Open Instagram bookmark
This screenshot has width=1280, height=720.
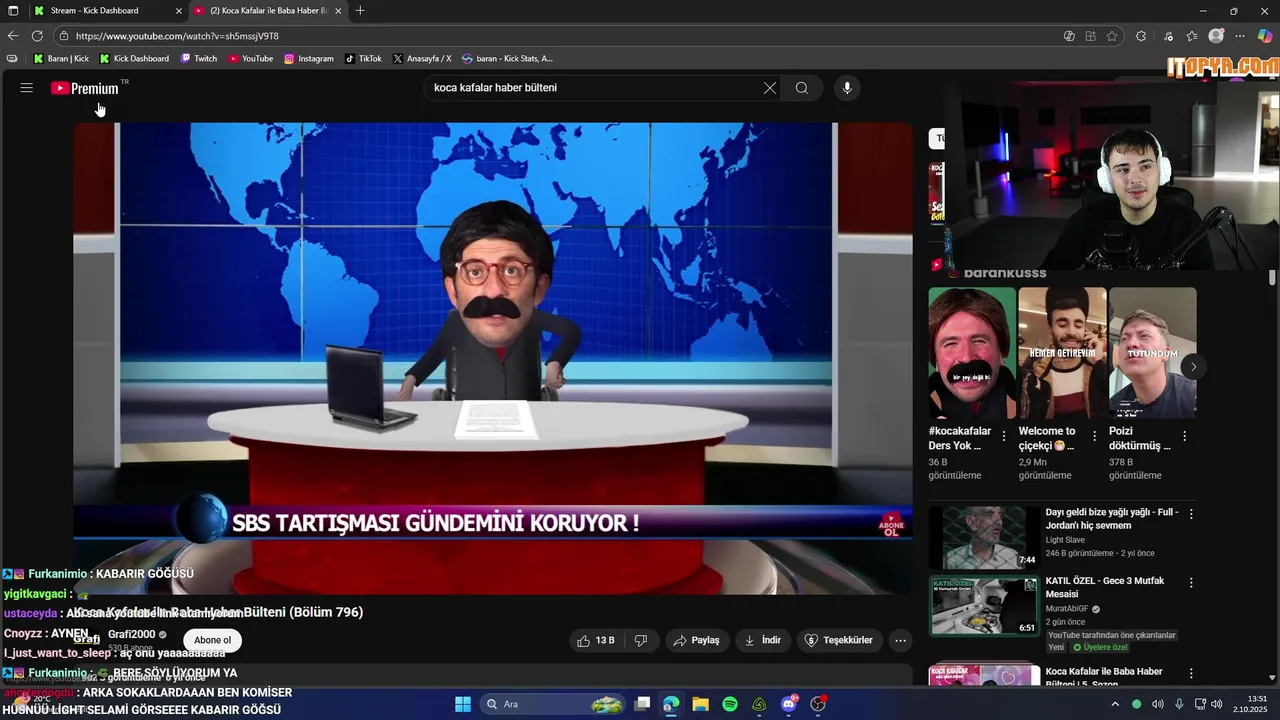(x=309, y=59)
